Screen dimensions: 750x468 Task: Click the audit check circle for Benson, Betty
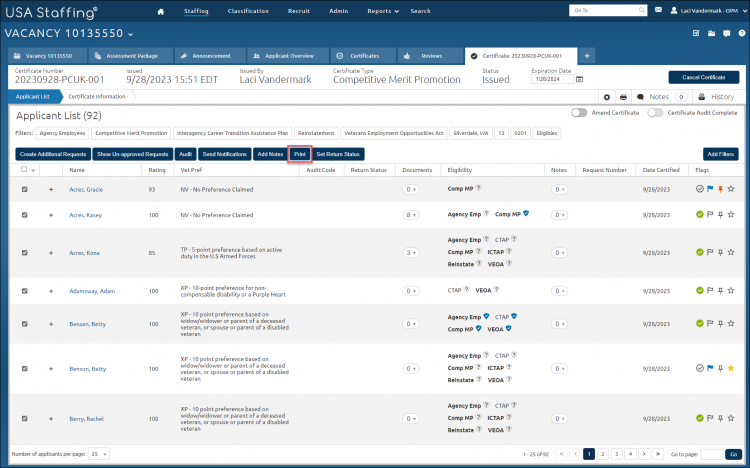pos(700,368)
